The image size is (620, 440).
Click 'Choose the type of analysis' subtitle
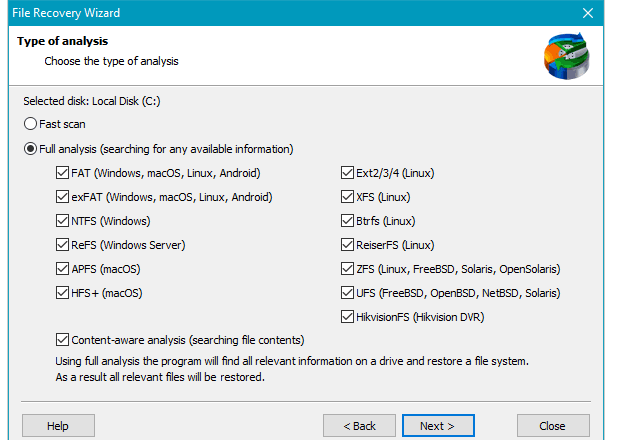click(112, 61)
